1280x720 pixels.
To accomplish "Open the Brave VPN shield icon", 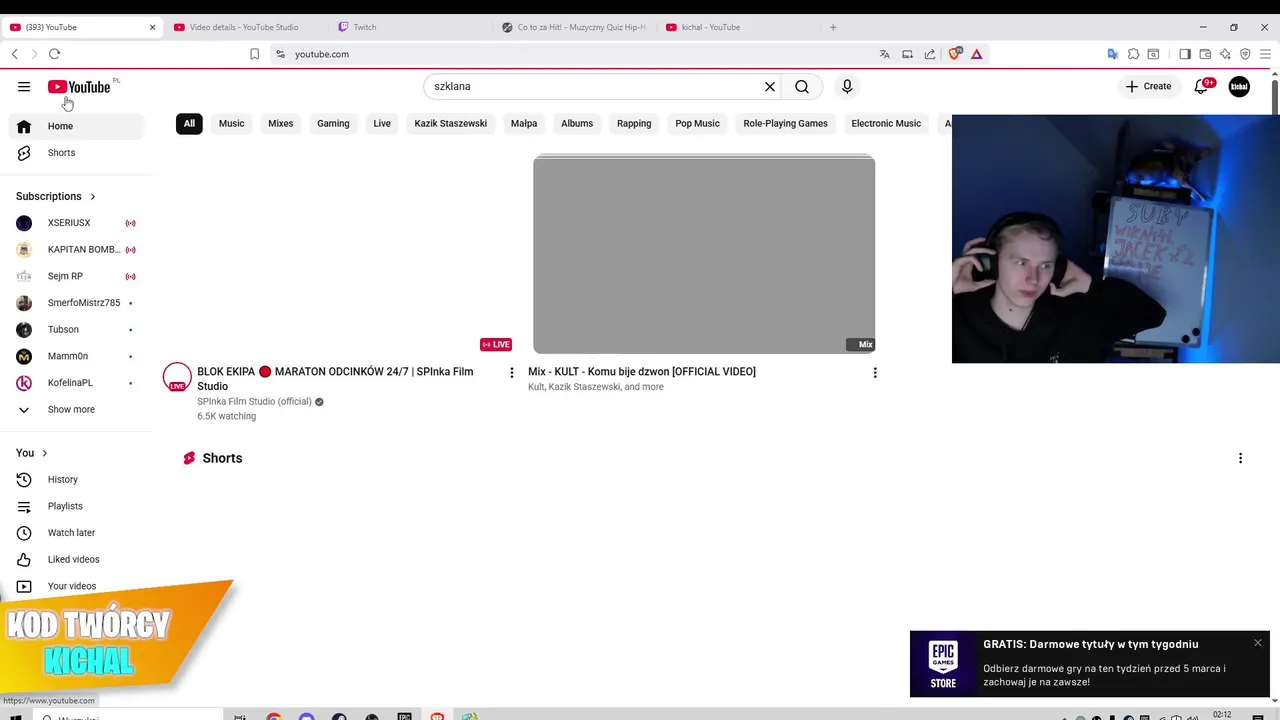I will point(1245,54).
